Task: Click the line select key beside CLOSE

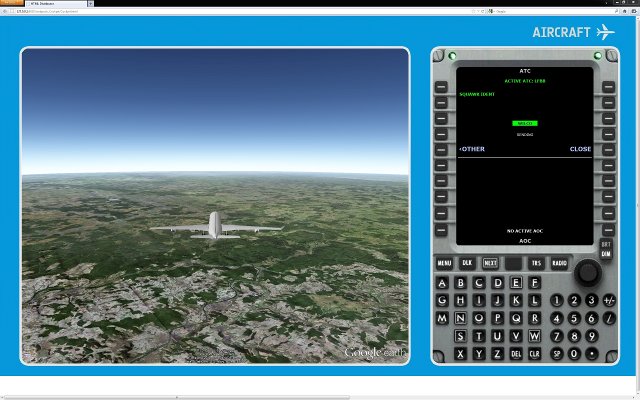Action: [608, 149]
